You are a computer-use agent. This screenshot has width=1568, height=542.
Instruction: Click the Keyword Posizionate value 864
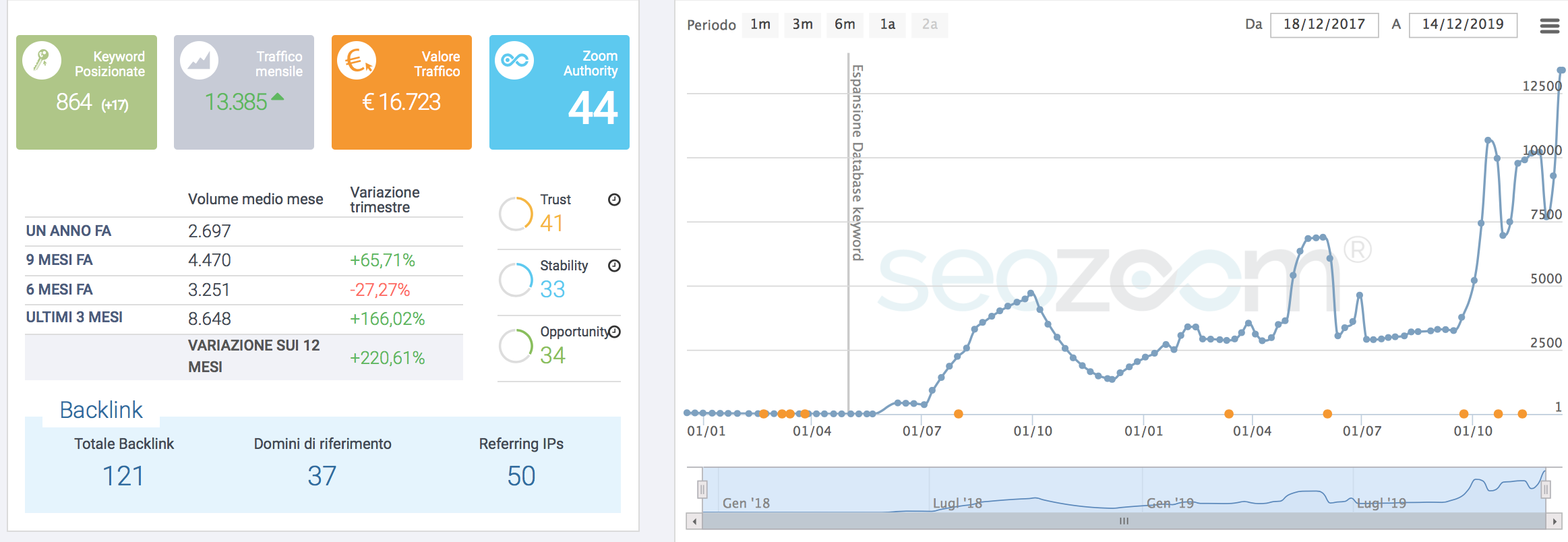(73, 102)
